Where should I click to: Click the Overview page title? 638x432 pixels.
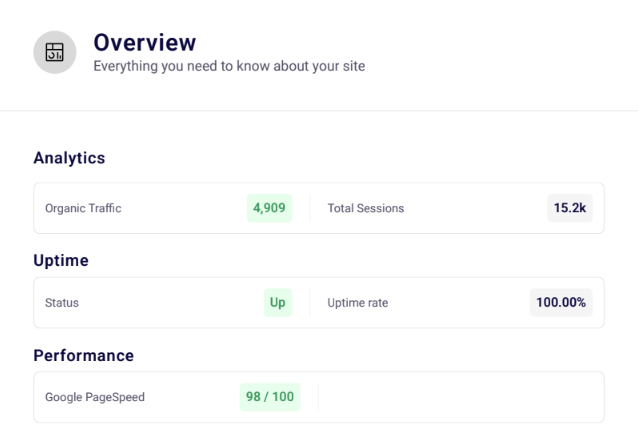tap(144, 42)
